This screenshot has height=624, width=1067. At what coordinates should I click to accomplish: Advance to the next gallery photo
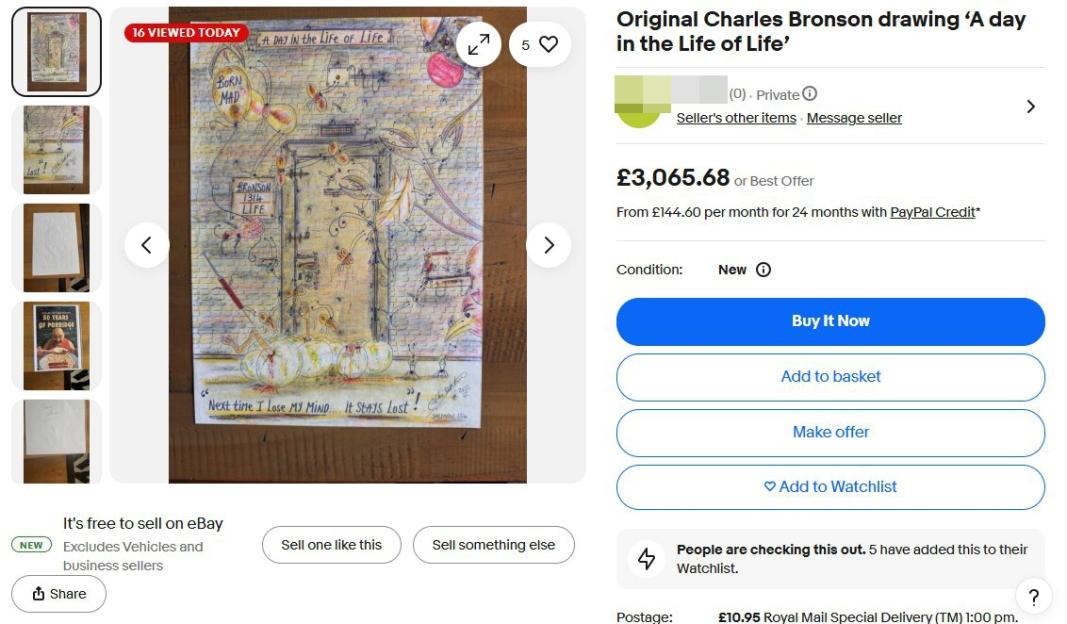coord(549,244)
